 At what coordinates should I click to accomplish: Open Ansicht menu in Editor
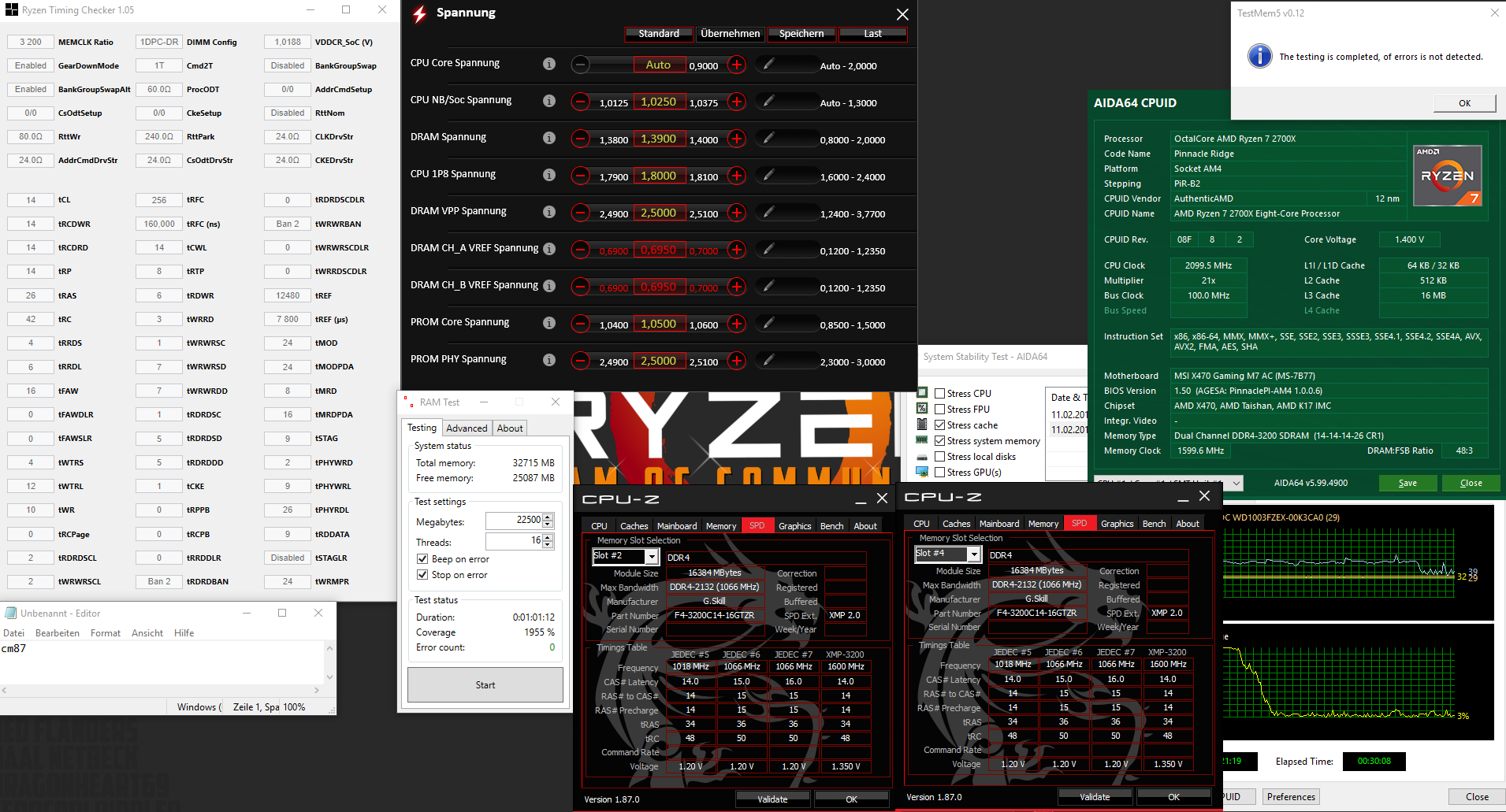147,633
